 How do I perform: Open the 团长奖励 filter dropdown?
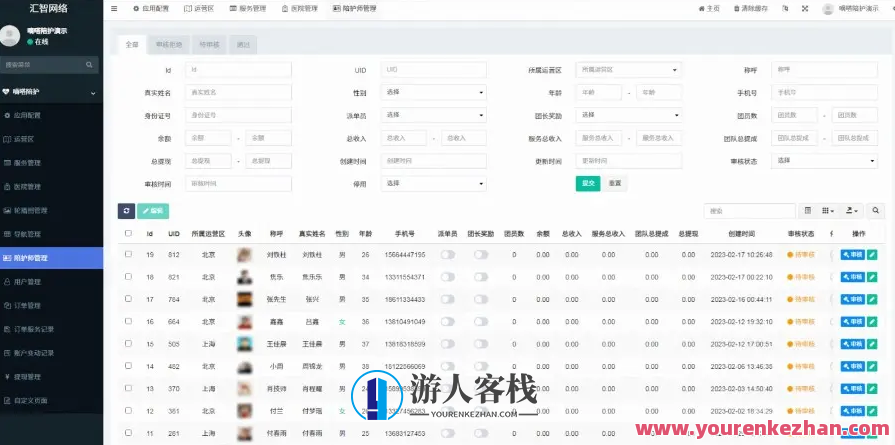click(x=628, y=115)
